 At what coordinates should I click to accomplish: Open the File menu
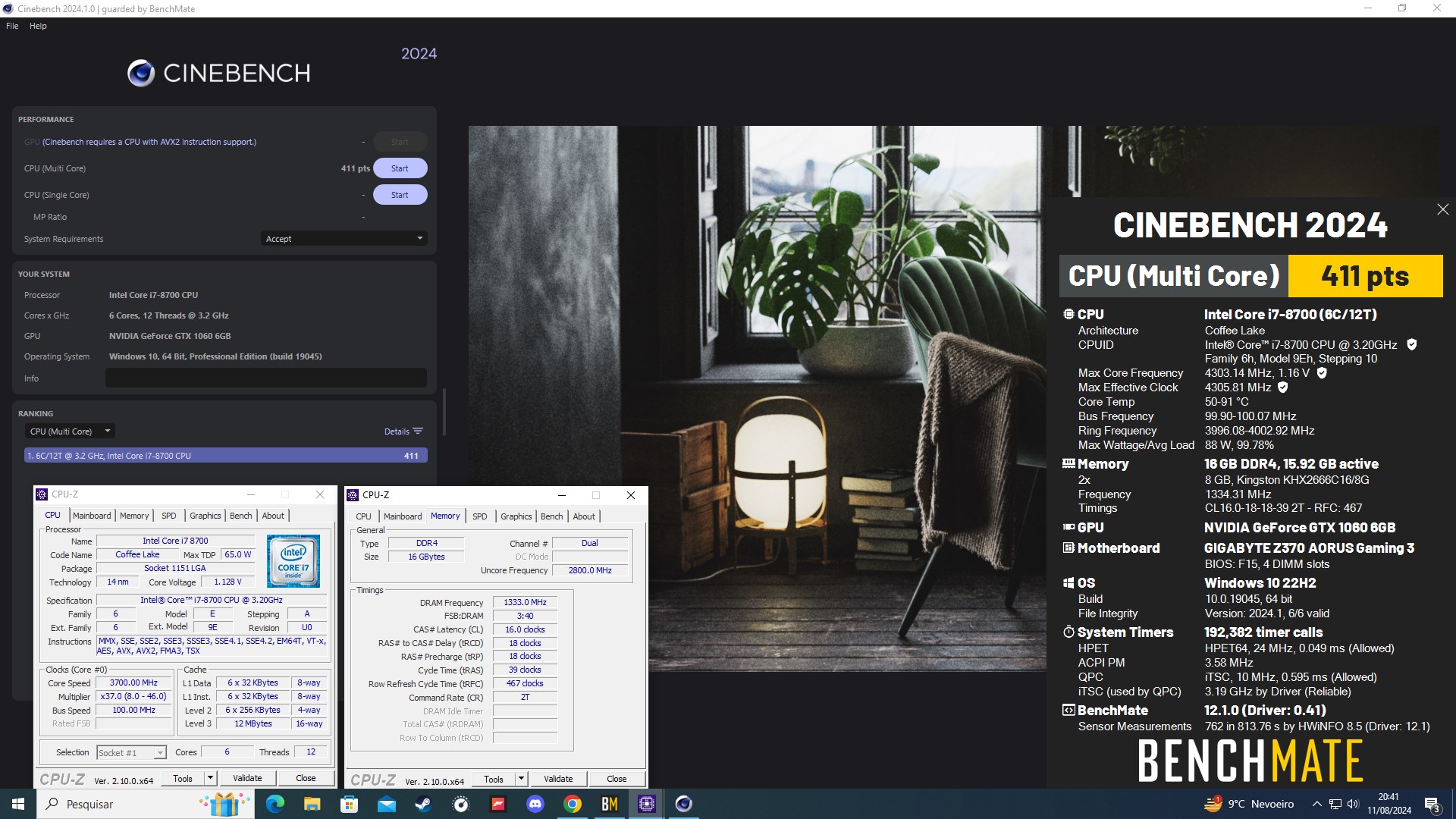coord(12,26)
